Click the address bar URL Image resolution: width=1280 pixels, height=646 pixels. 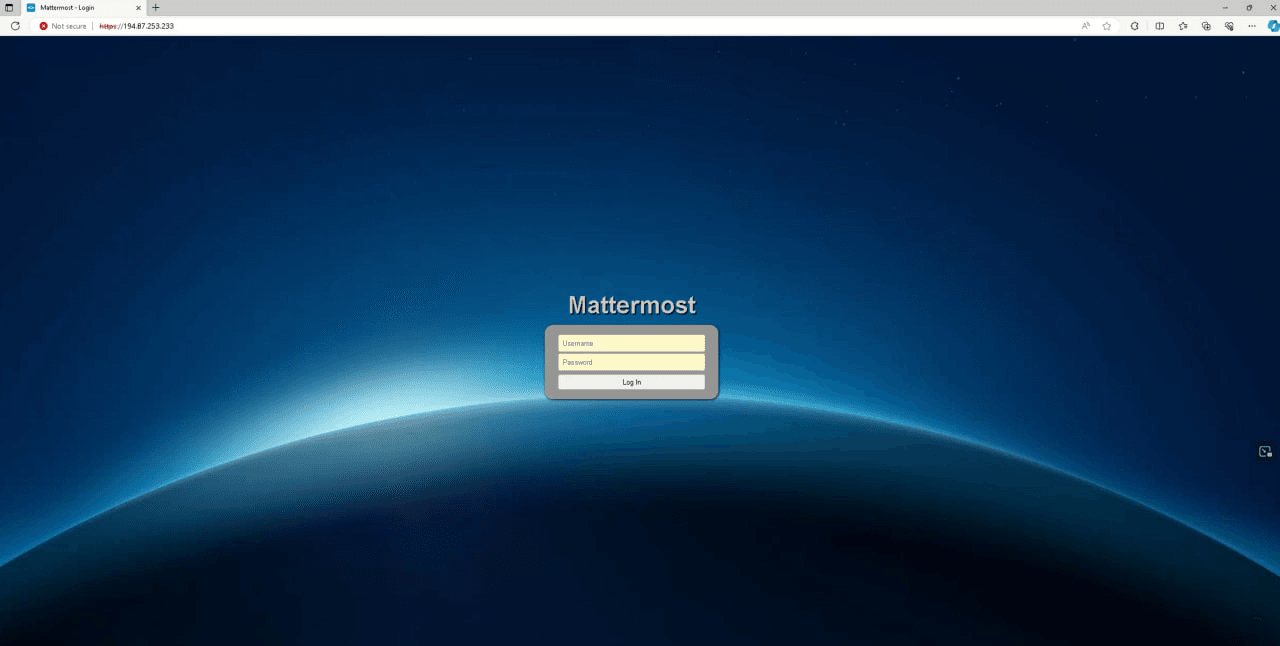[136, 26]
